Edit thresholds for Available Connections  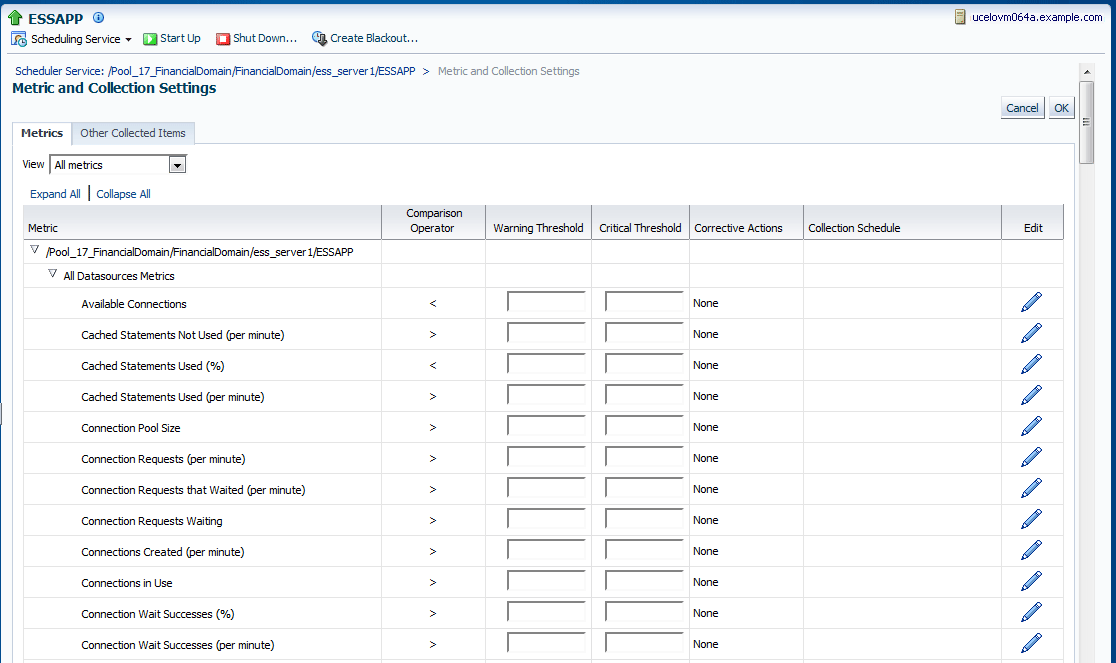click(x=1031, y=301)
